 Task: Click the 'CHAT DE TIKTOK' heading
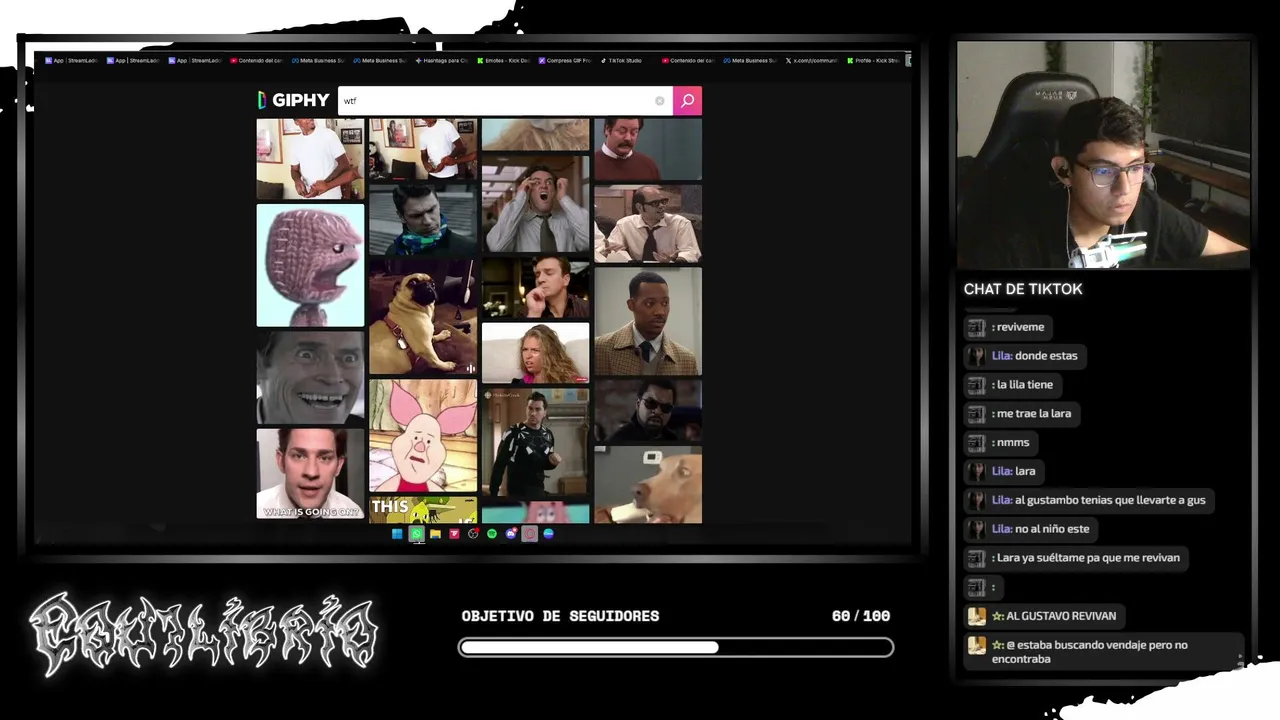coord(1023,289)
